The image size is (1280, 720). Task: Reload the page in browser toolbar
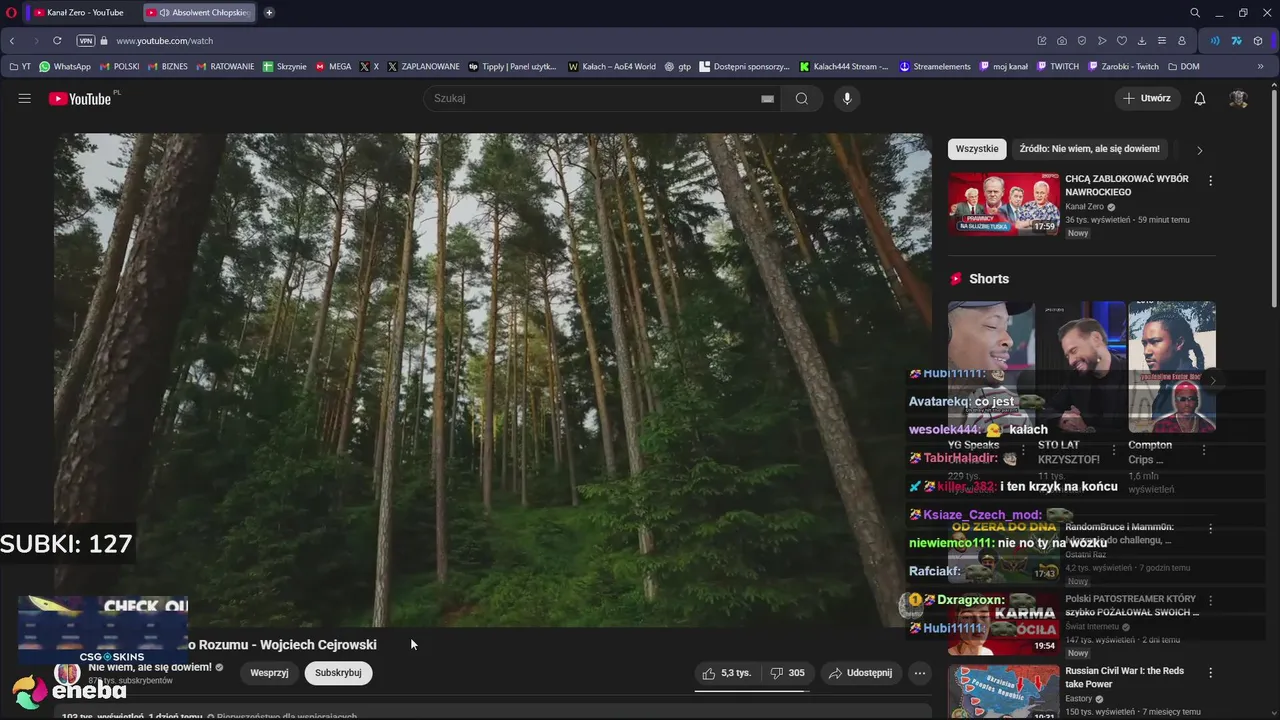tap(57, 41)
